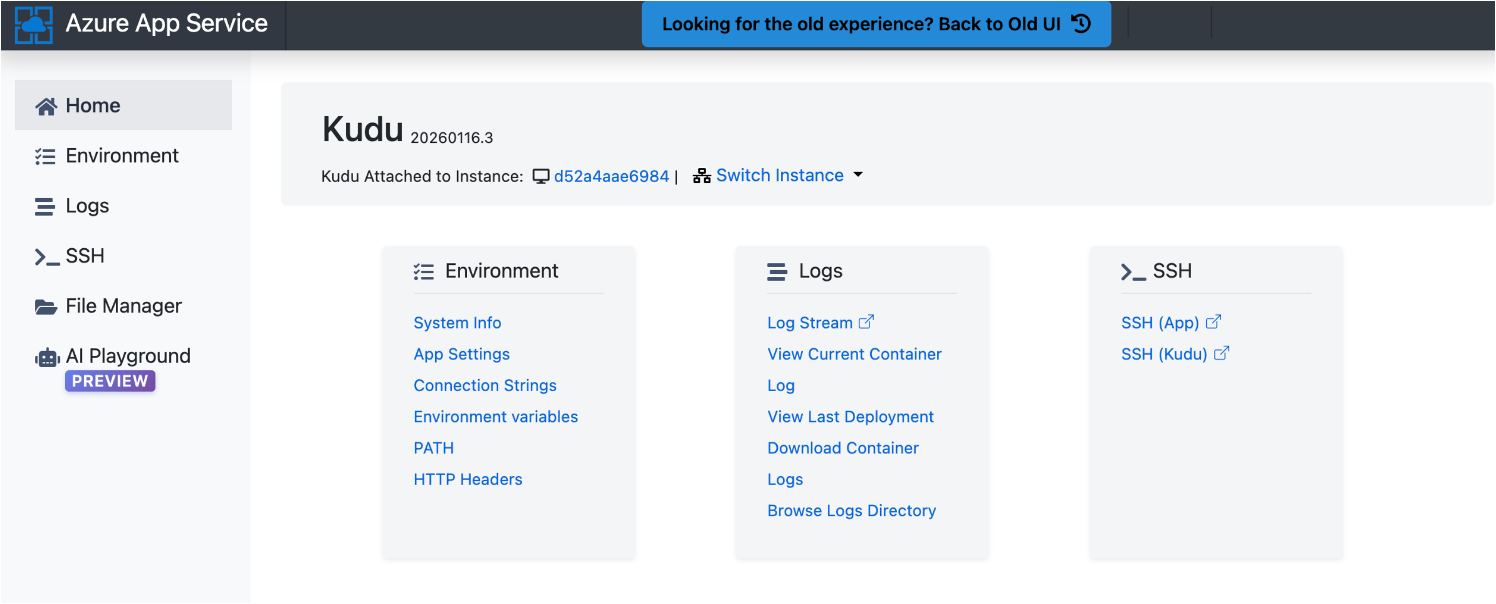Open the Environment variables link
The height and width of the screenshot is (604, 1496).
pos(496,417)
